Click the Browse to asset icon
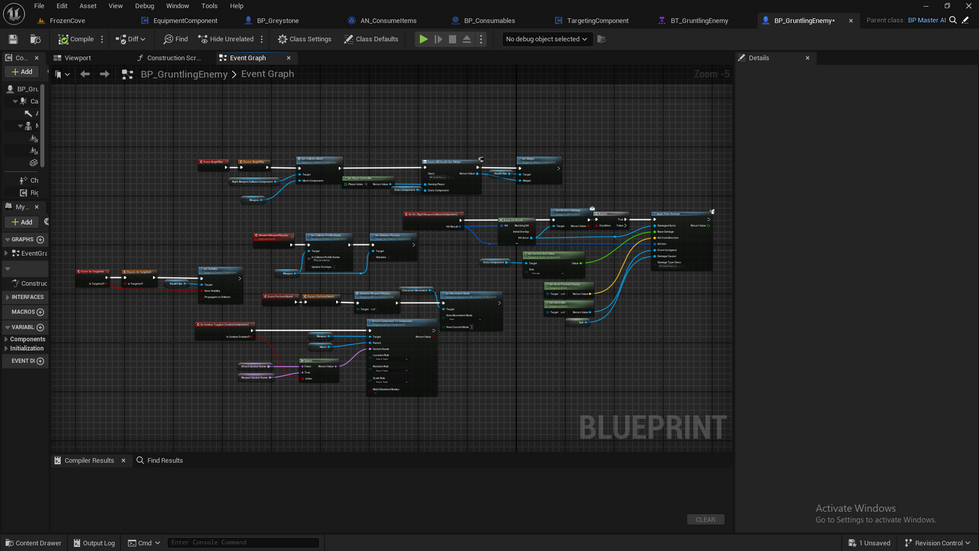979x551 pixels. pos(36,39)
